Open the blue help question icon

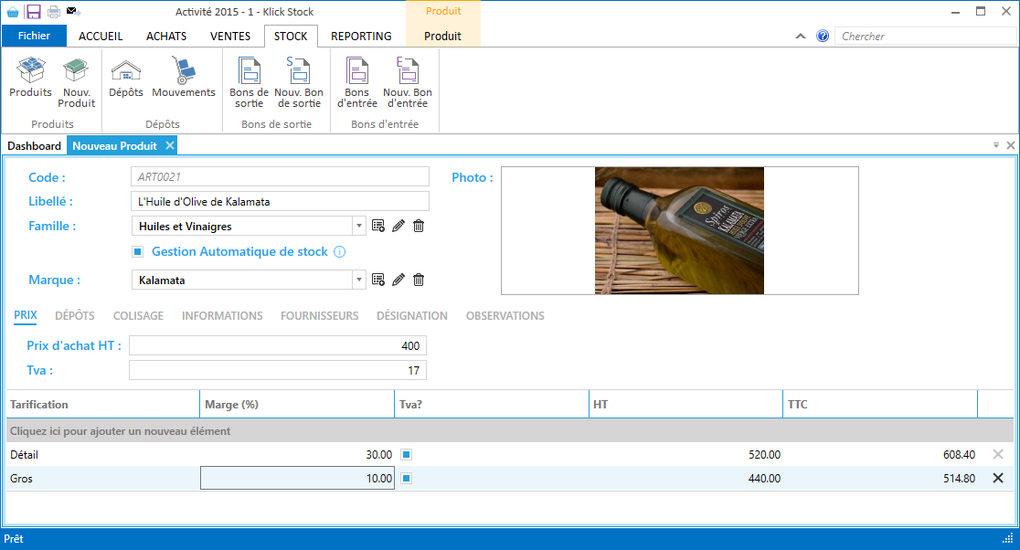(822, 36)
